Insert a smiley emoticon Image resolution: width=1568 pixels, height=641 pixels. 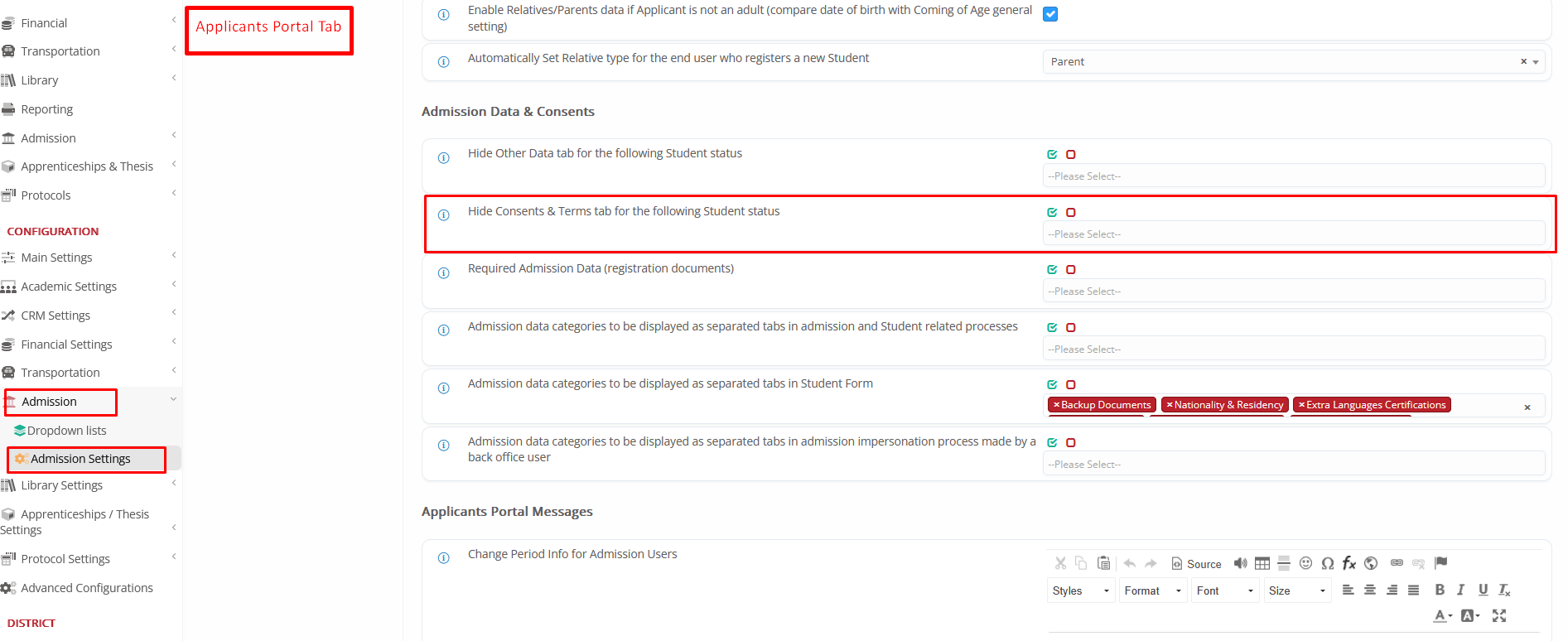(1305, 563)
